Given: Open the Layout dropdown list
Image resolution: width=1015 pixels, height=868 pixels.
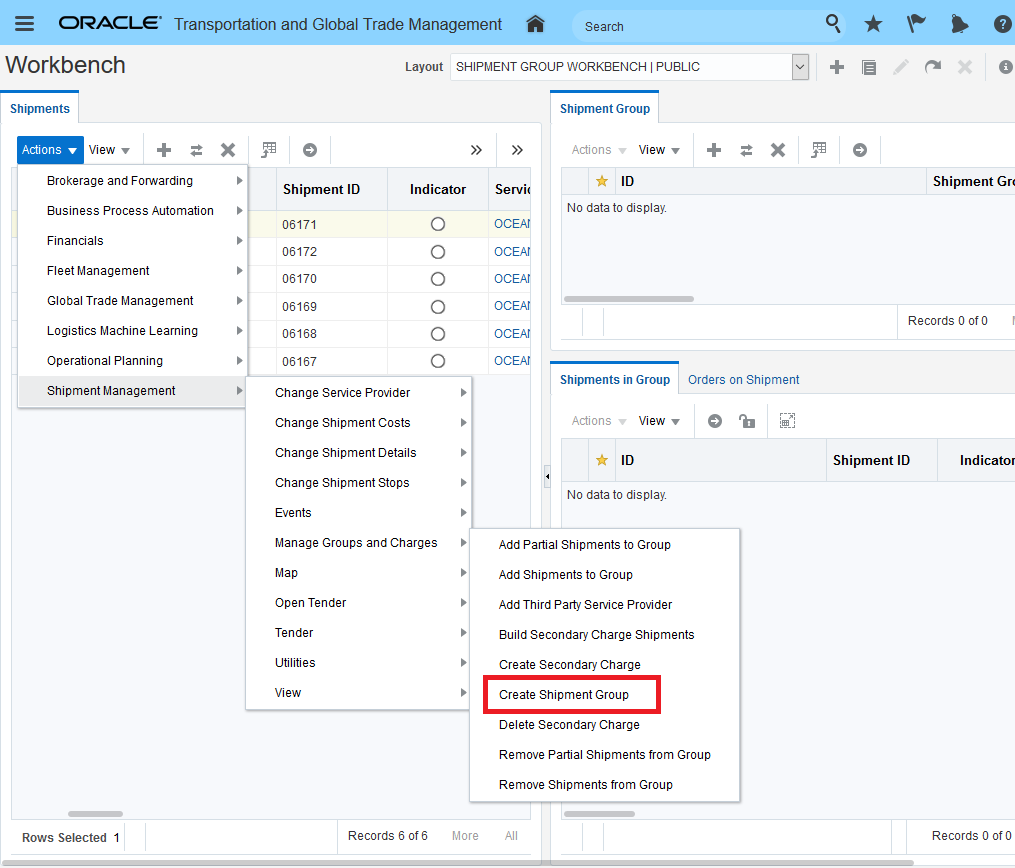Looking at the screenshot, I should point(800,67).
